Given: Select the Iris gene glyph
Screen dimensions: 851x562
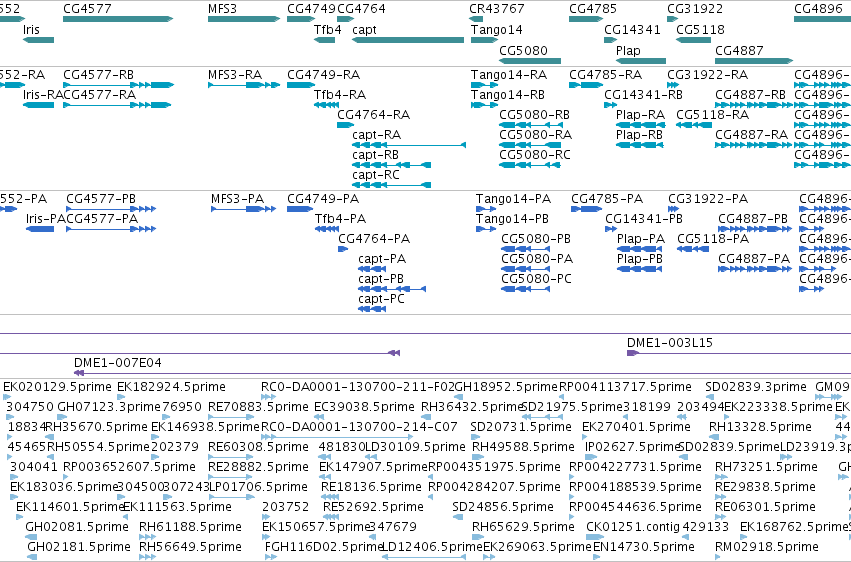Looking at the screenshot, I should click(x=38, y=40).
